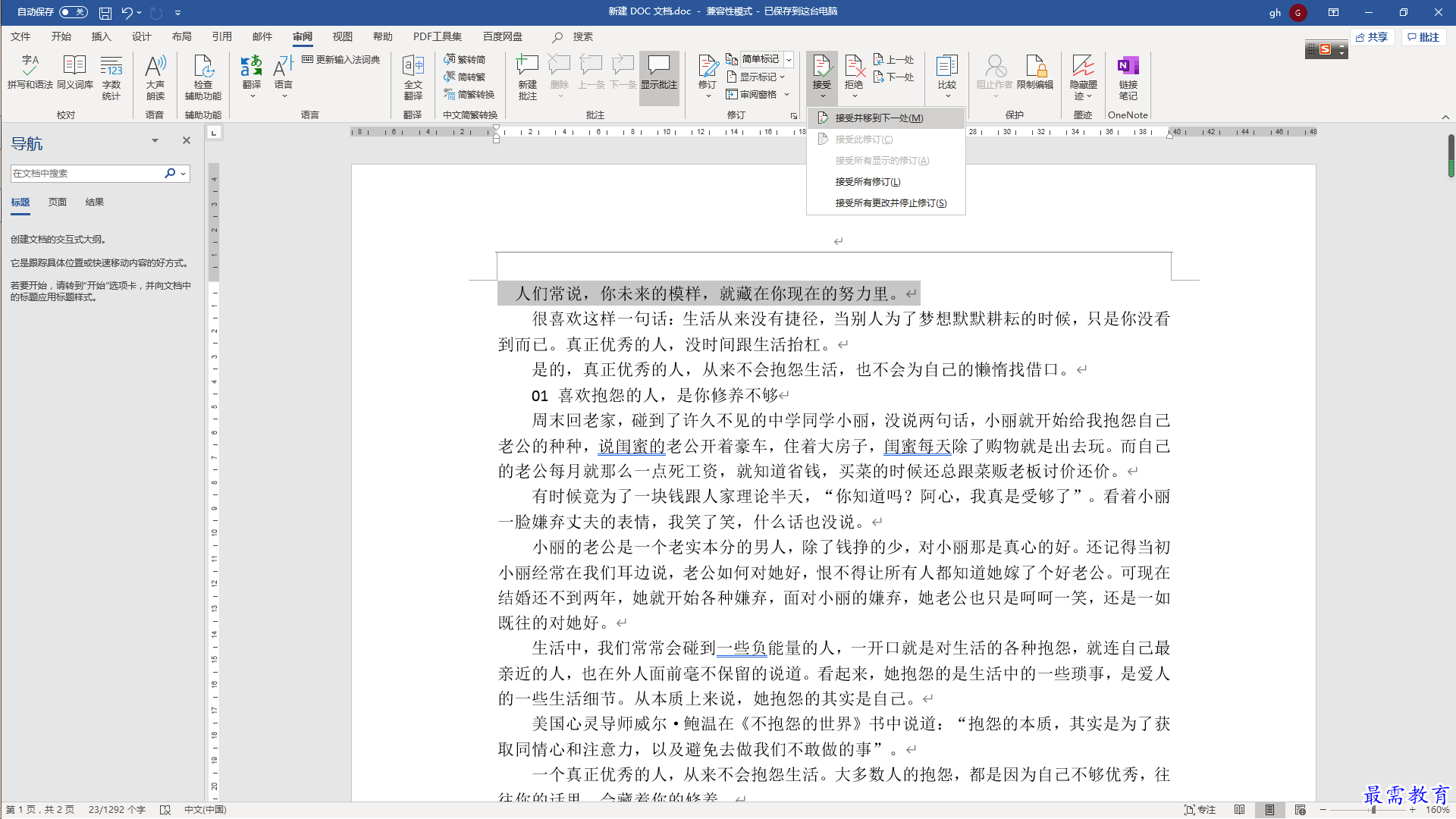Open the Reject (拒绝) dropdown arrow
Screen dimensions: 1456x819
[855, 96]
